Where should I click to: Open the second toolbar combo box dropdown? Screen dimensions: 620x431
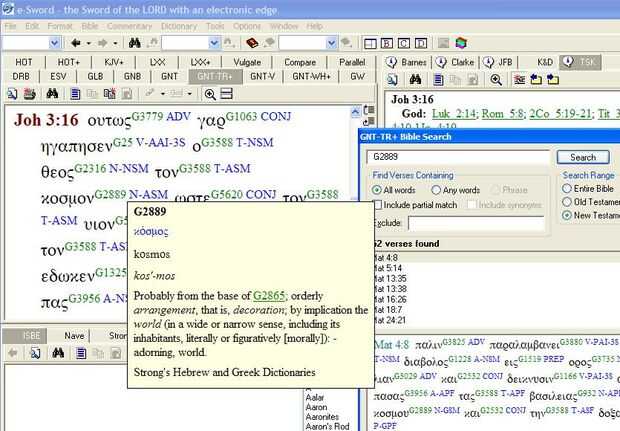pos(214,43)
